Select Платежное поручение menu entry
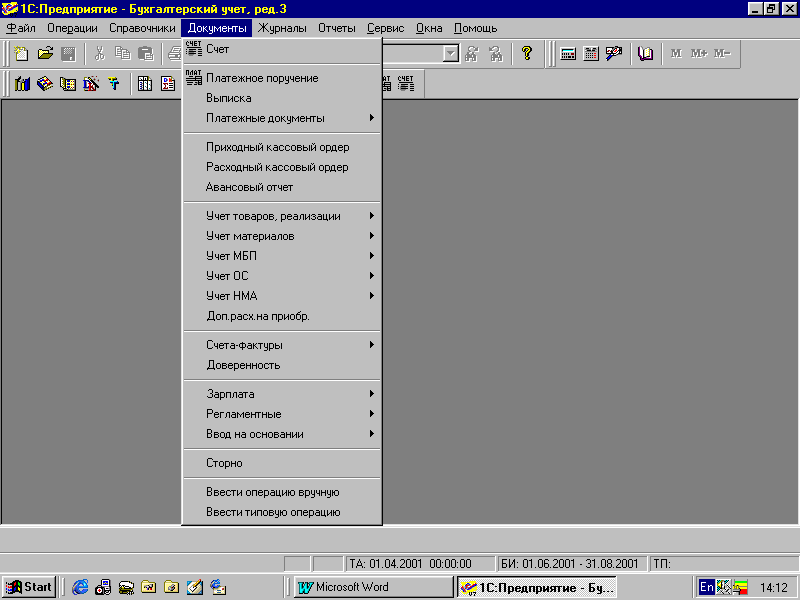 click(282, 78)
